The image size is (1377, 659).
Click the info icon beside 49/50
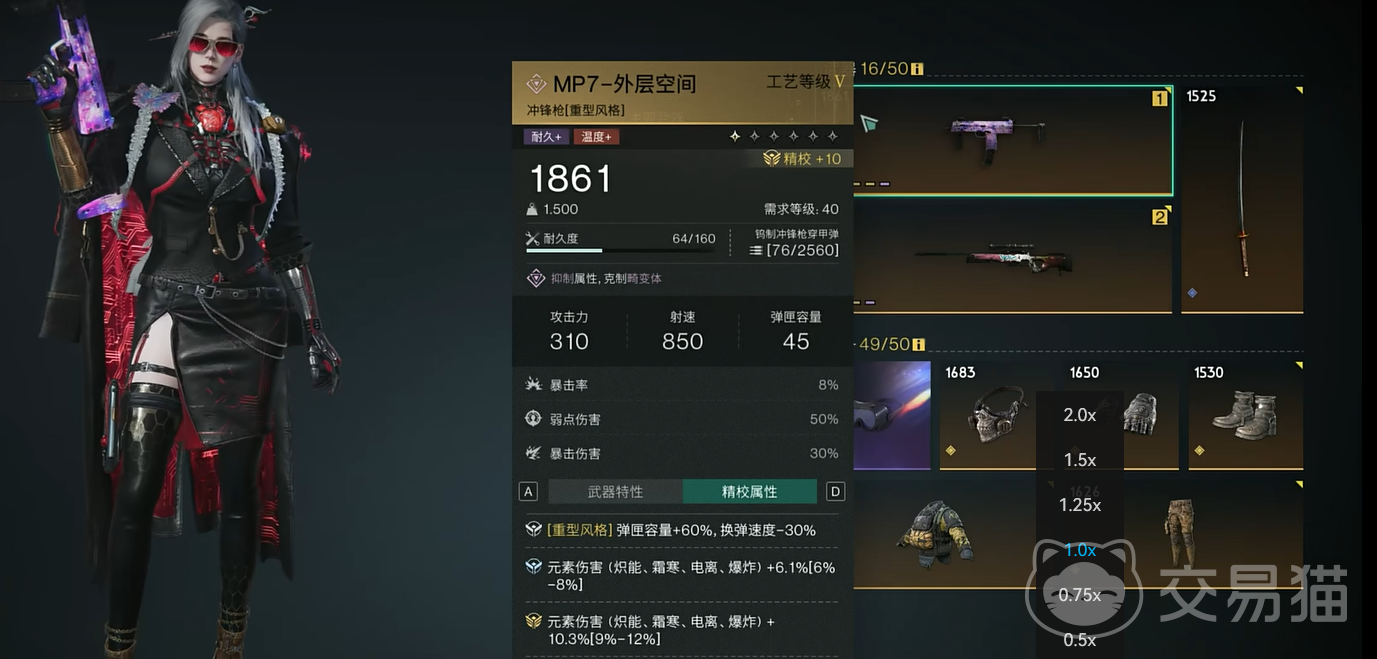tap(917, 345)
